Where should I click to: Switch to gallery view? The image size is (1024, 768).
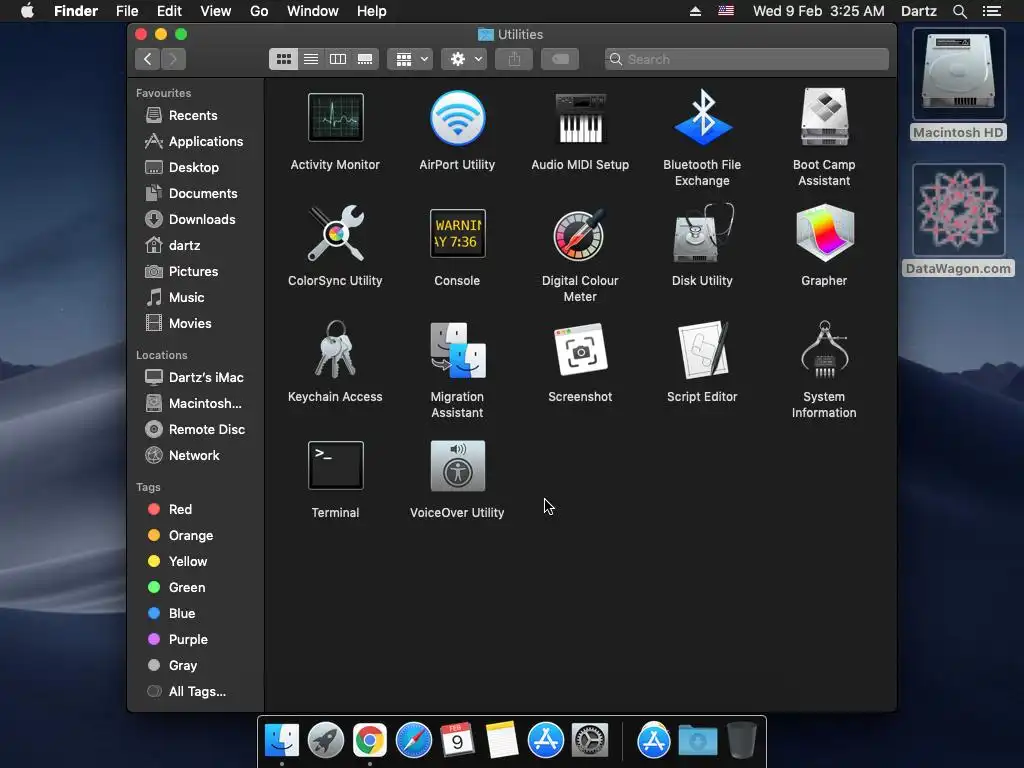[x=365, y=59]
